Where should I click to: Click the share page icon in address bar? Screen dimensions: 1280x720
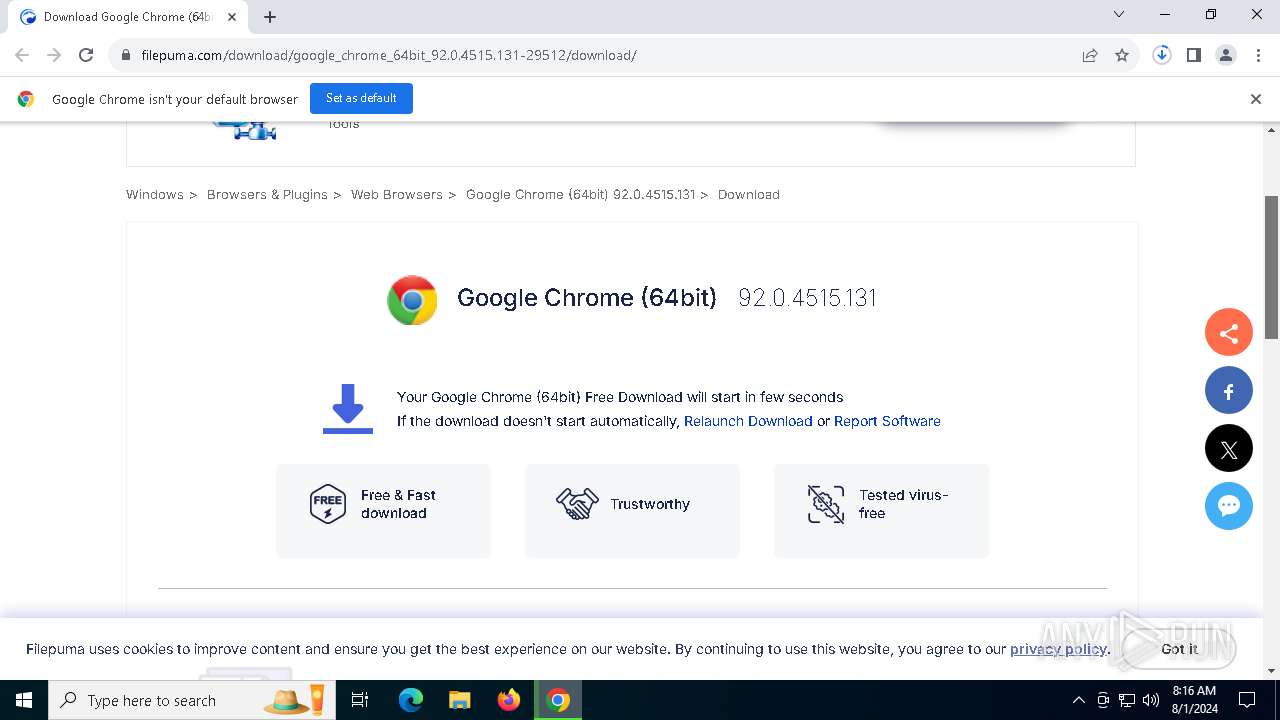tap(1090, 55)
